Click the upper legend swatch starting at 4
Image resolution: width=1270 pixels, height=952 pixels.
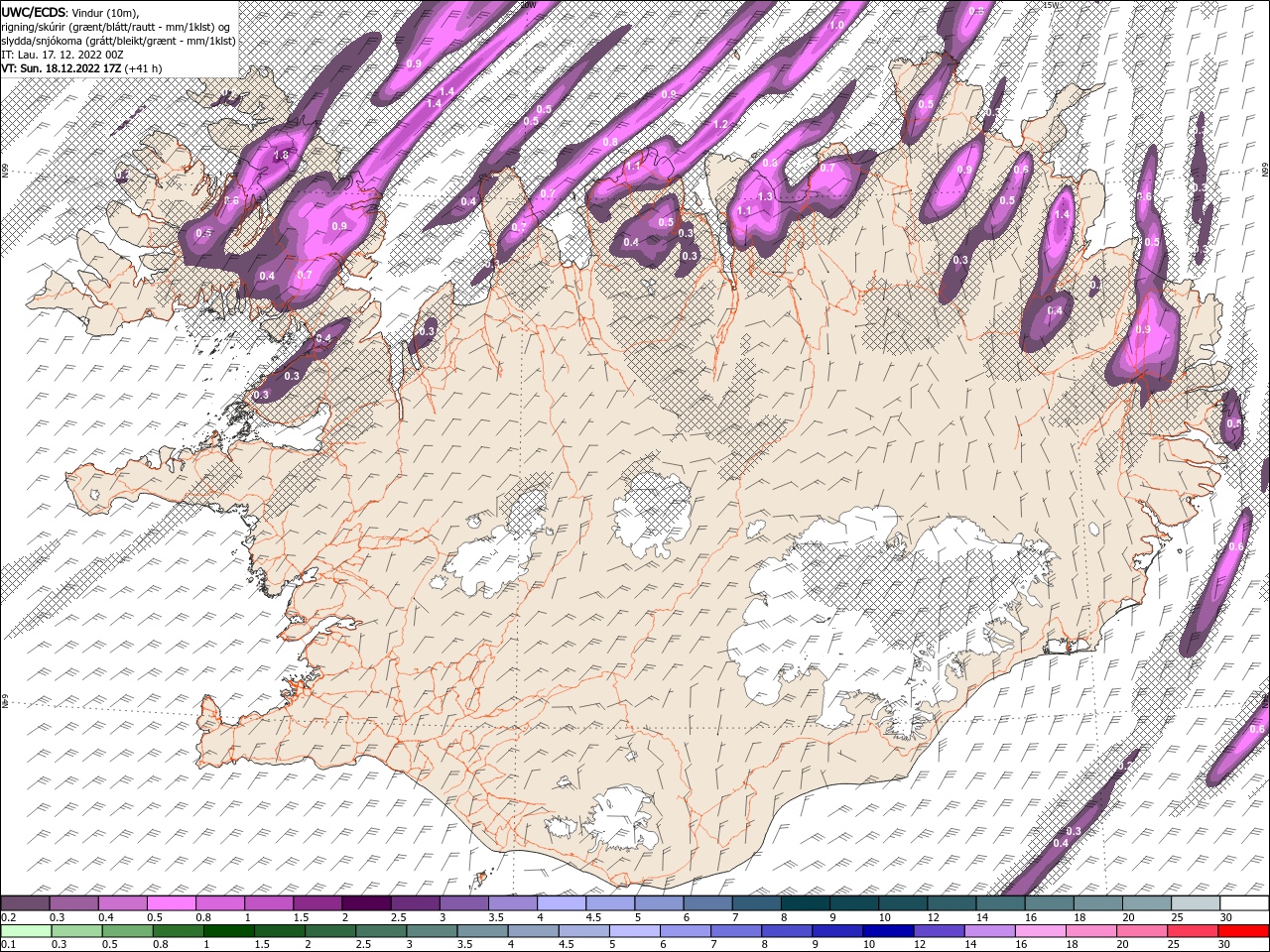coord(563,903)
